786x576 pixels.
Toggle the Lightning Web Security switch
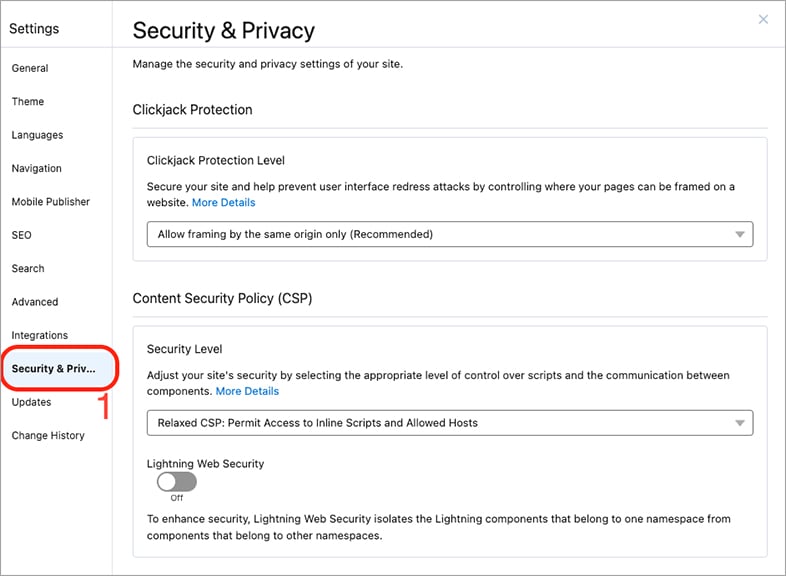176,482
